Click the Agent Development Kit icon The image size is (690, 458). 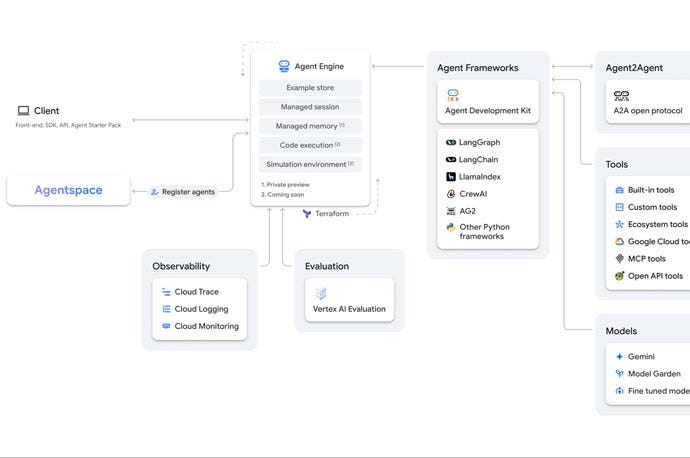[x=453, y=96]
